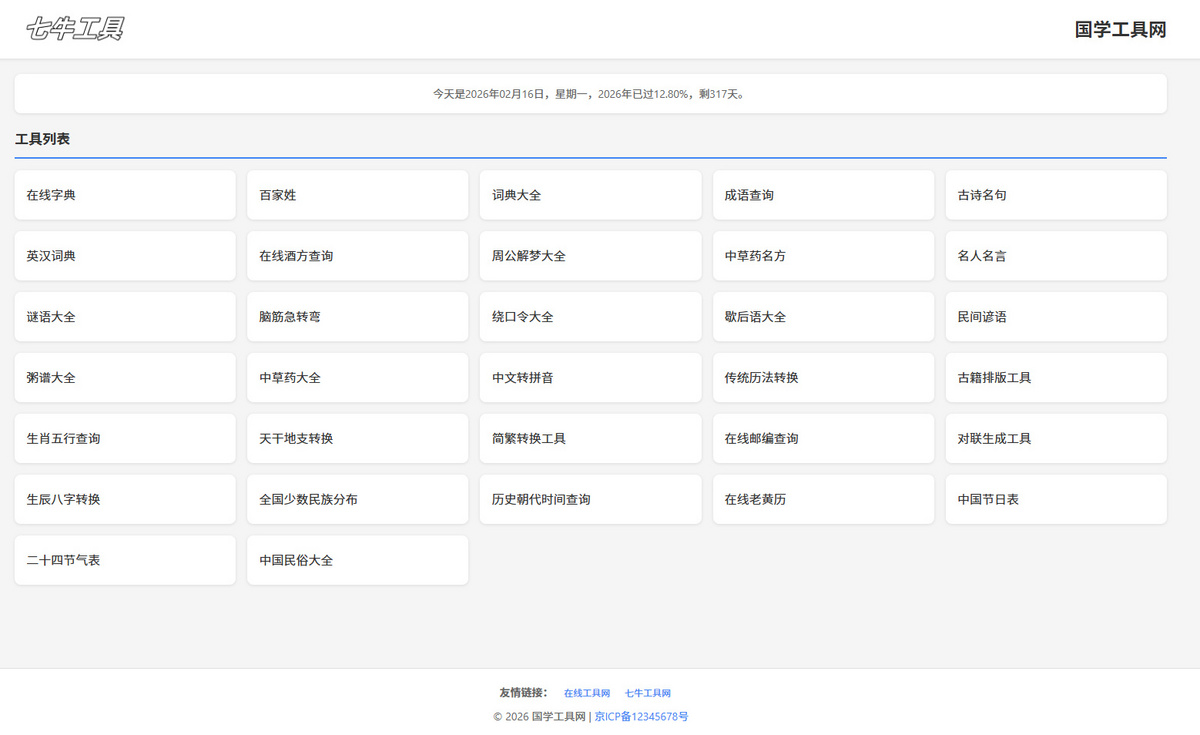The width and height of the screenshot is (1200, 735).
Task: Open the 中国节日表 card
Action: 1056,499
